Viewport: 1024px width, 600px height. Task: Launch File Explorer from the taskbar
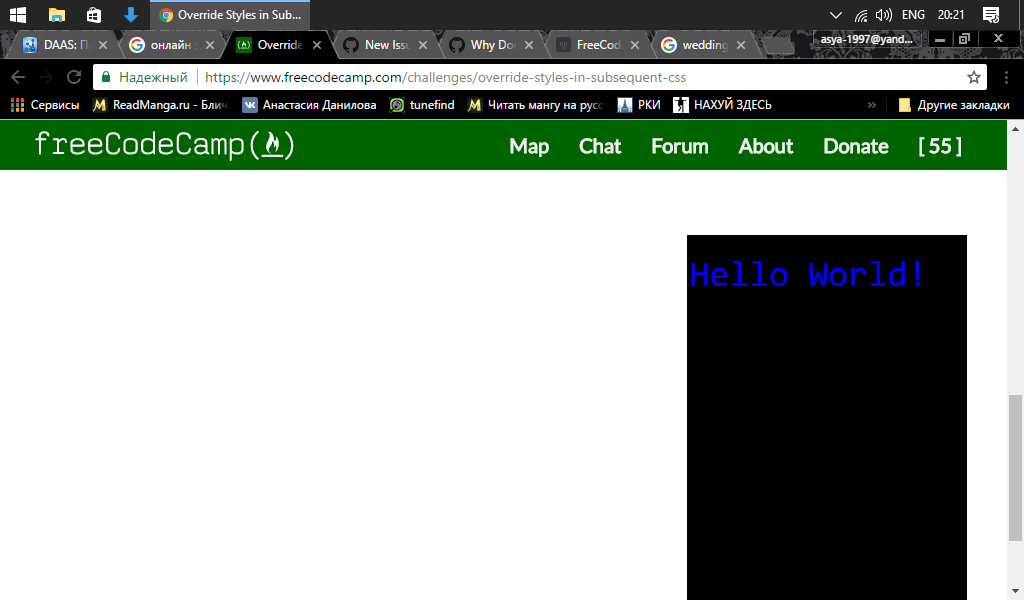56,15
